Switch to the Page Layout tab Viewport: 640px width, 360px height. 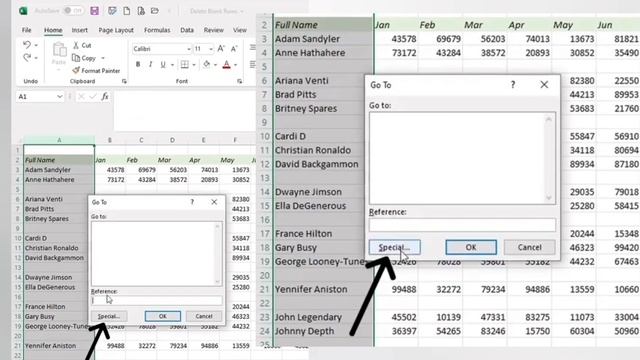tap(116, 30)
